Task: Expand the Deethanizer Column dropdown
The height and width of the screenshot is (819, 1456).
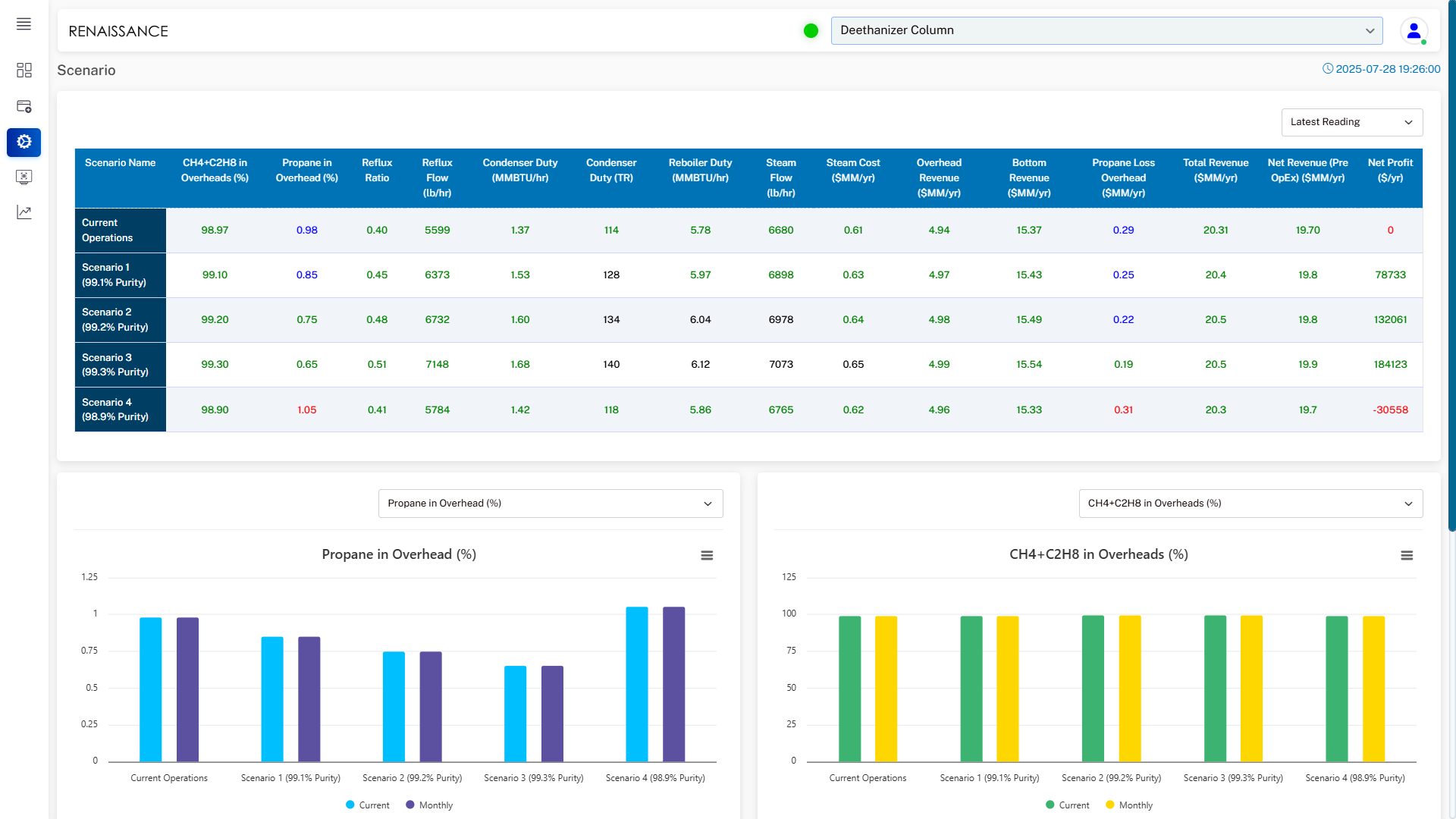Action: click(x=1106, y=30)
